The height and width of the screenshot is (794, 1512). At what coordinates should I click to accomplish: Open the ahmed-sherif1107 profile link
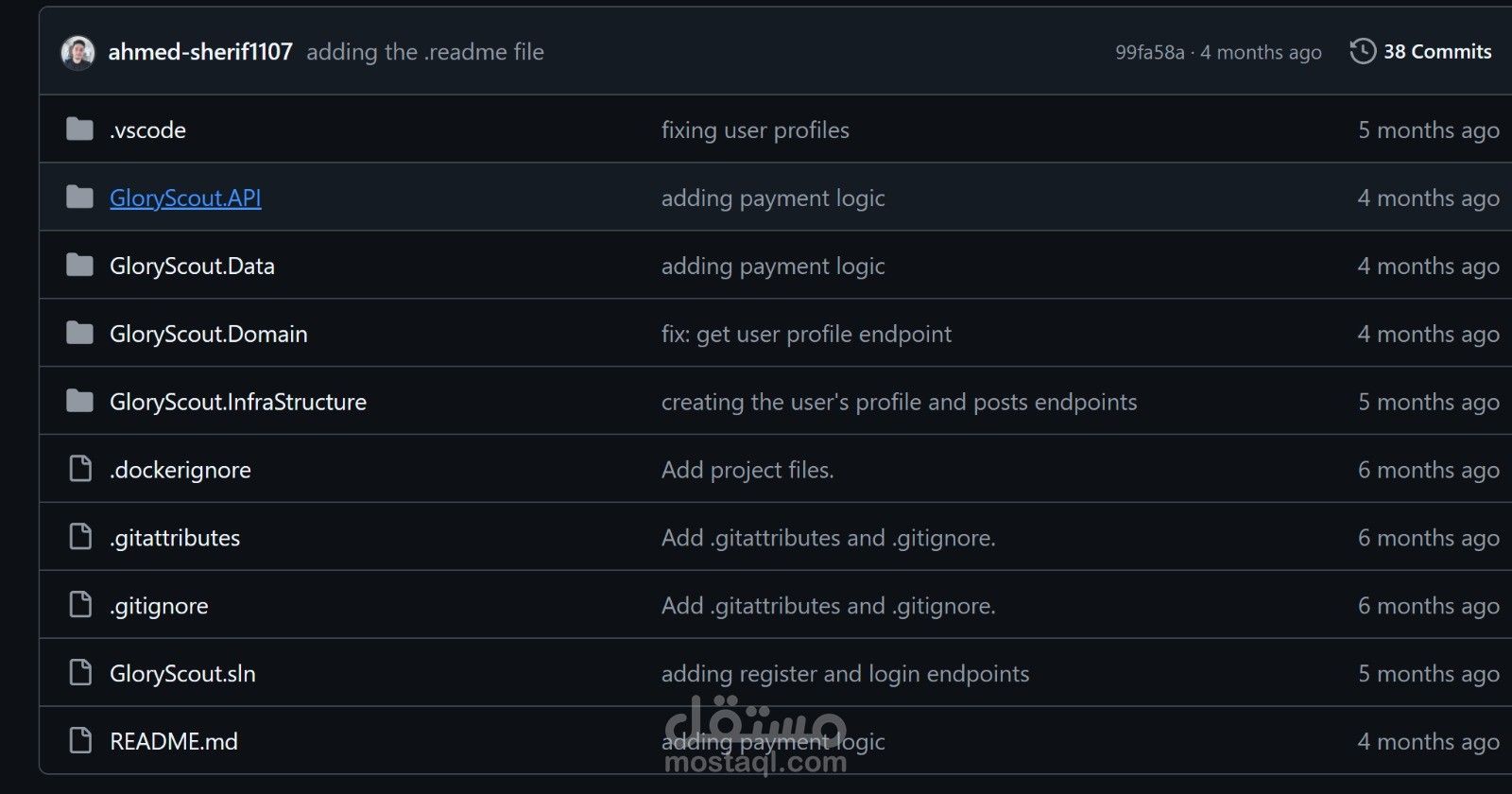tap(200, 52)
